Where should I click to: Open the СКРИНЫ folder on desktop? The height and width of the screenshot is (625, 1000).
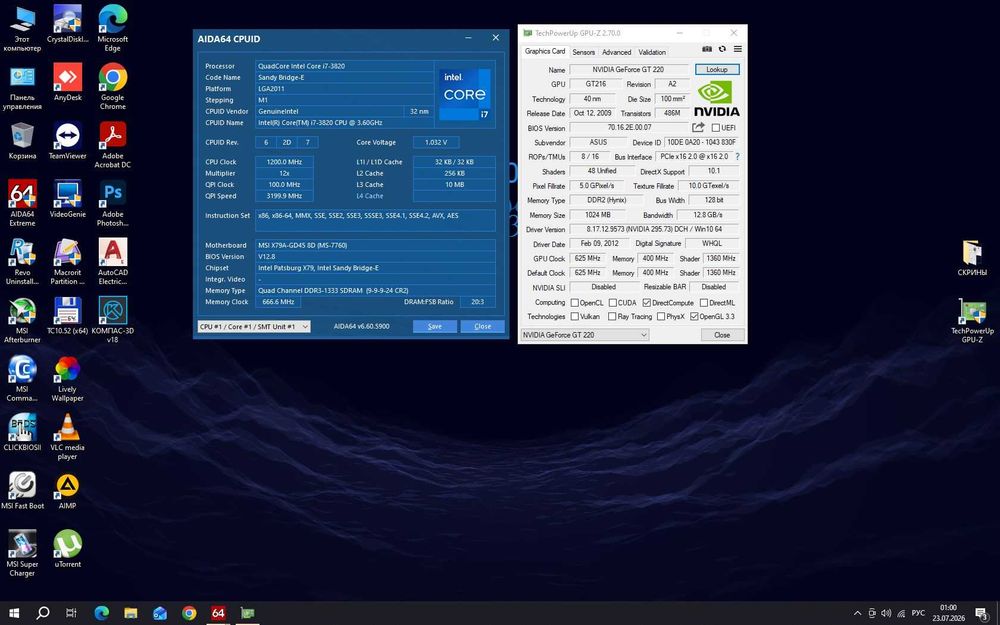(972, 257)
